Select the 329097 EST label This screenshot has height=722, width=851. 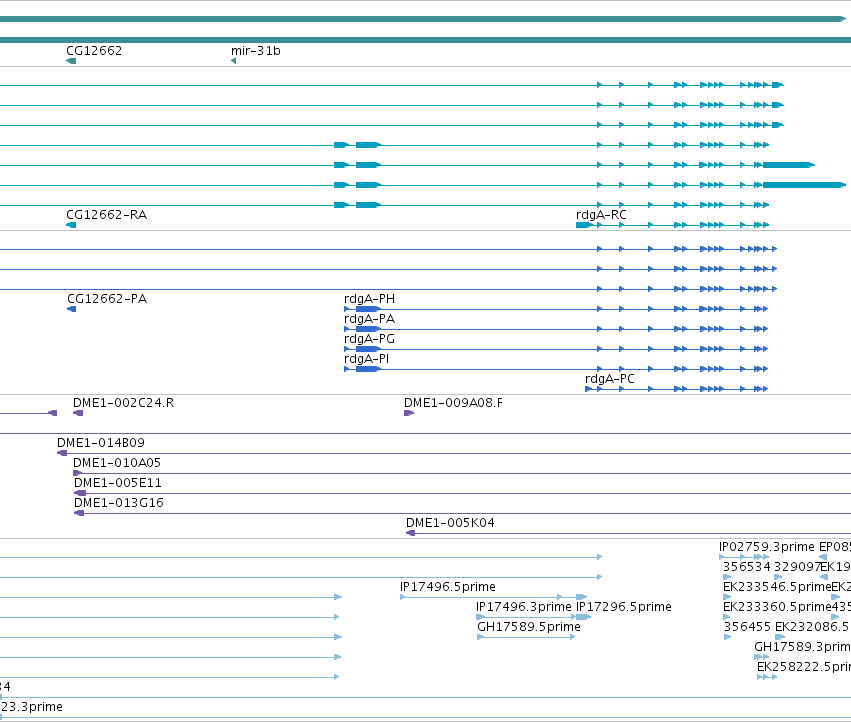[798, 567]
